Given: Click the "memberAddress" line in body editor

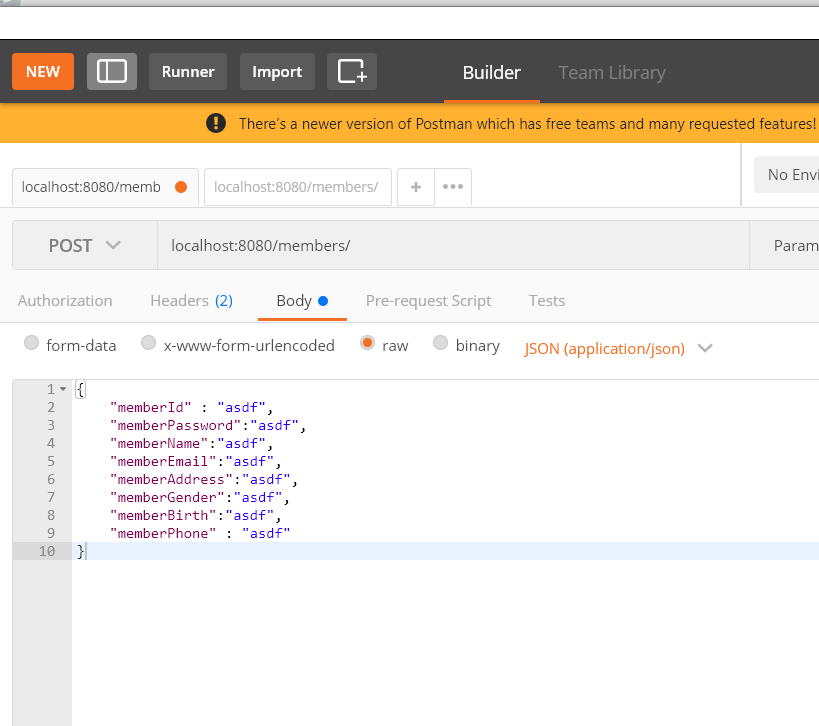Looking at the screenshot, I should point(204,479).
